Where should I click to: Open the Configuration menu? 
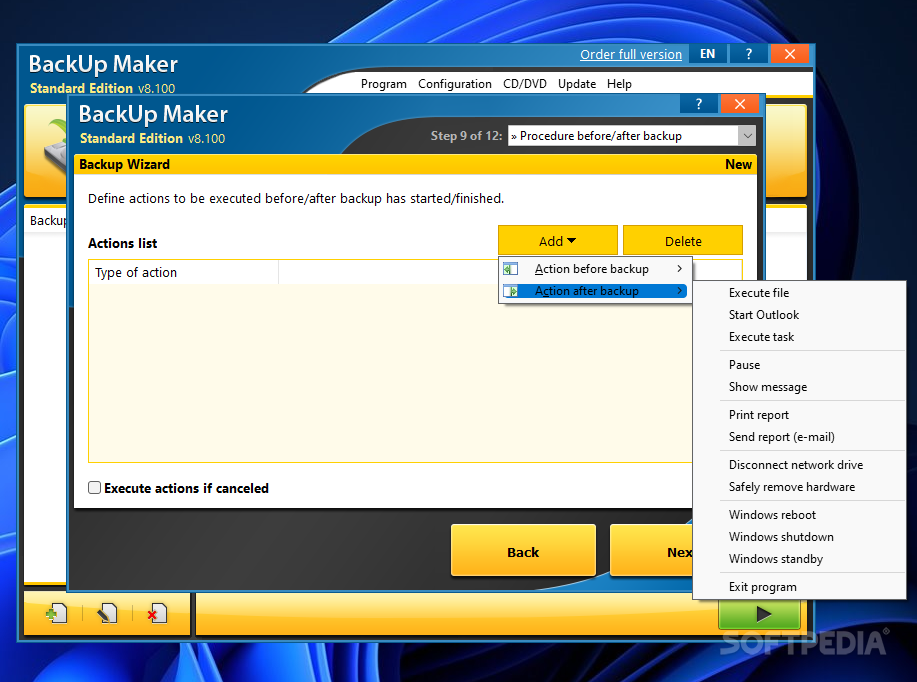click(x=454, y=84)
